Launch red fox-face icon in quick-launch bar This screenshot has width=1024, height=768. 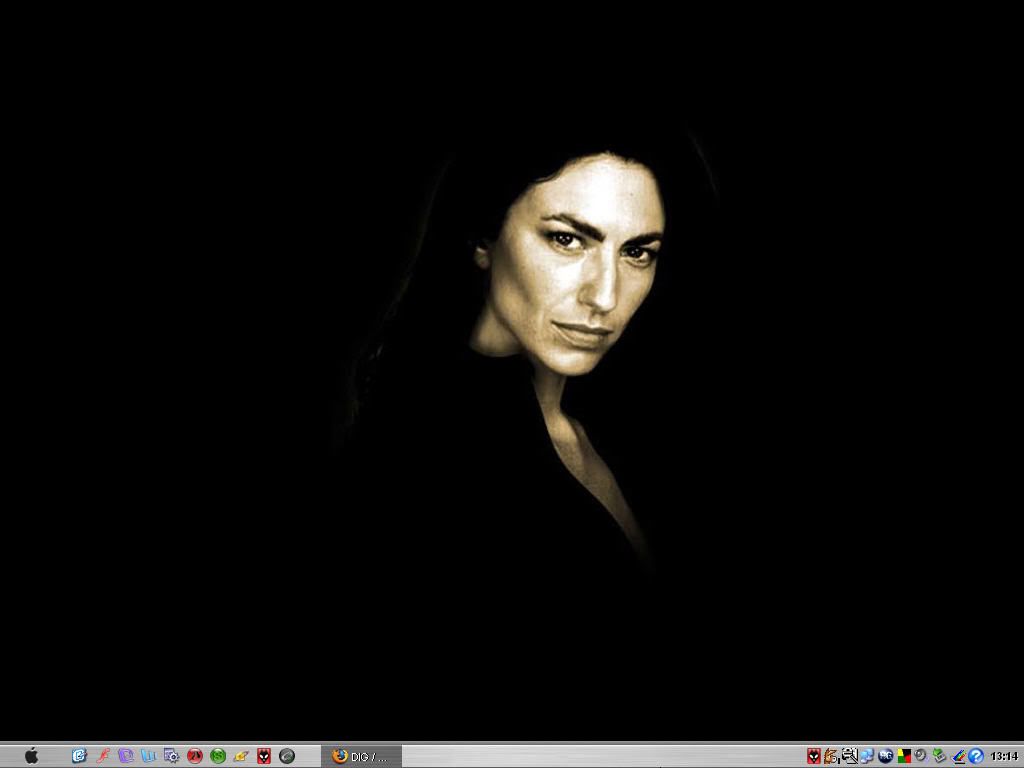[x=264, y=756]
